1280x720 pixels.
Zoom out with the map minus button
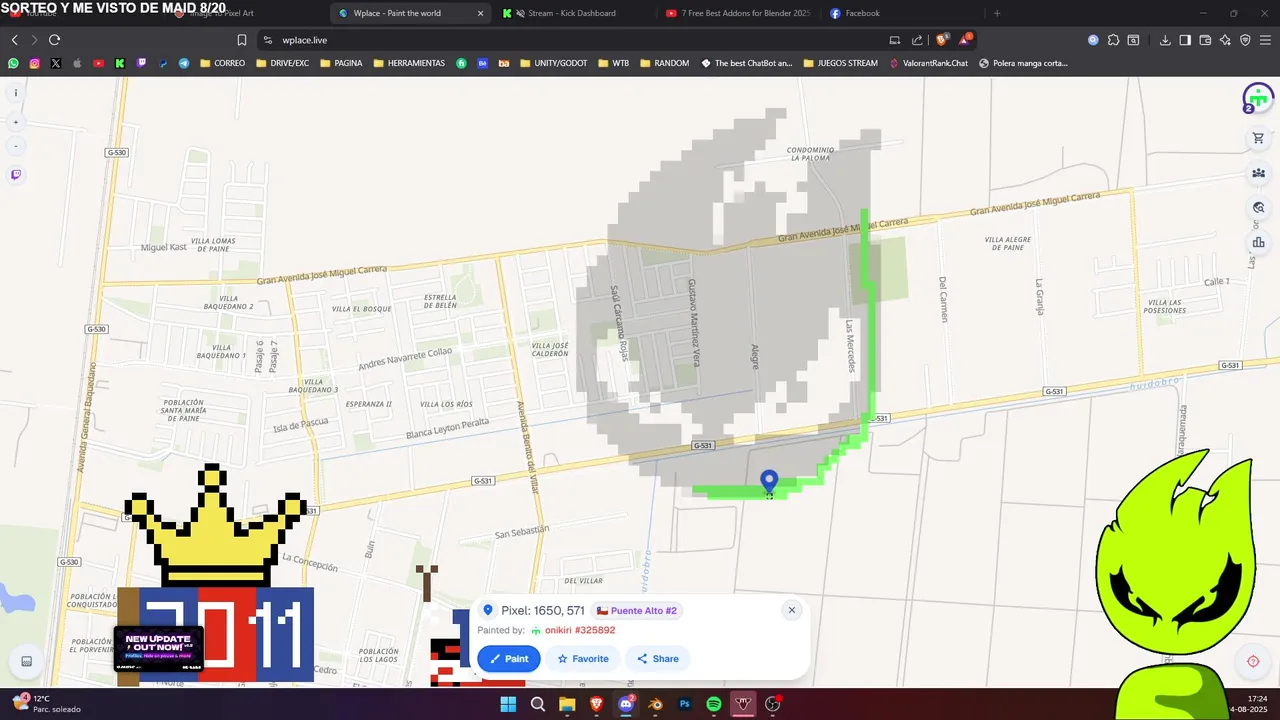(15, 146)
